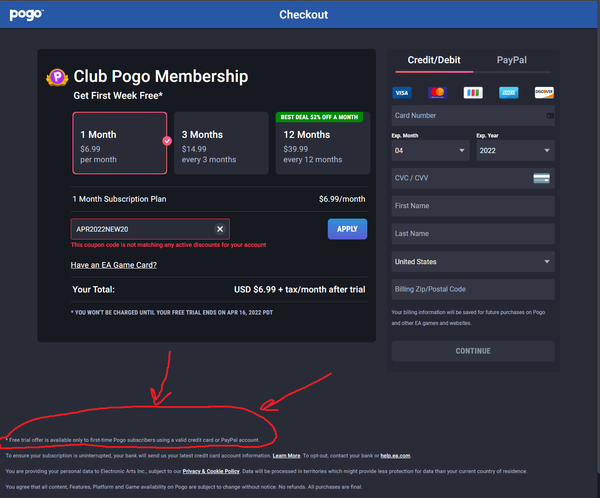This screenshot has width=600, height=498.
Task: Click the Mastercard icon
Action: 437,92
